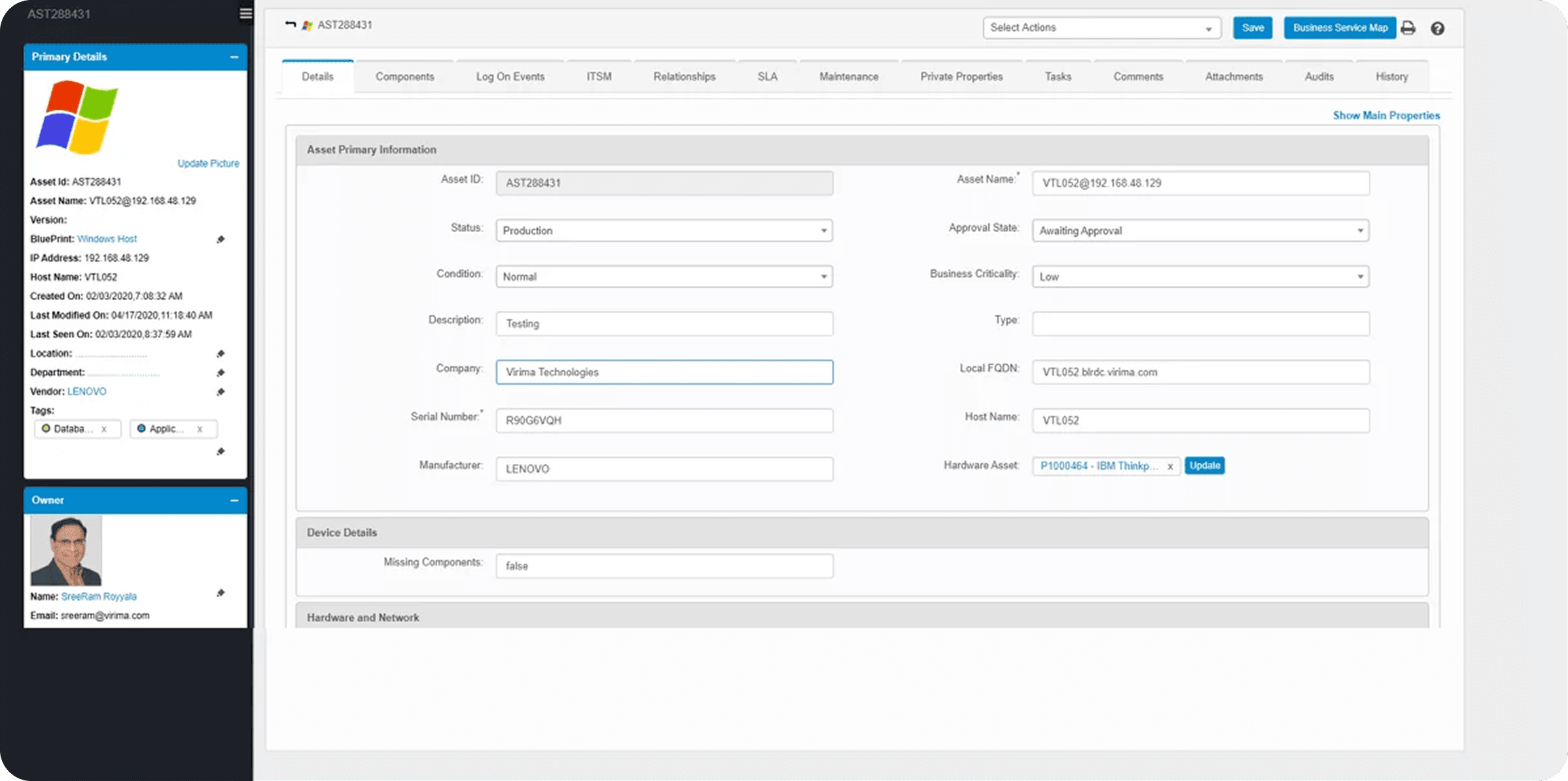This screenshot has width=1568, height=781.
Task: Open the SLA tab
Action: point(768,77)
